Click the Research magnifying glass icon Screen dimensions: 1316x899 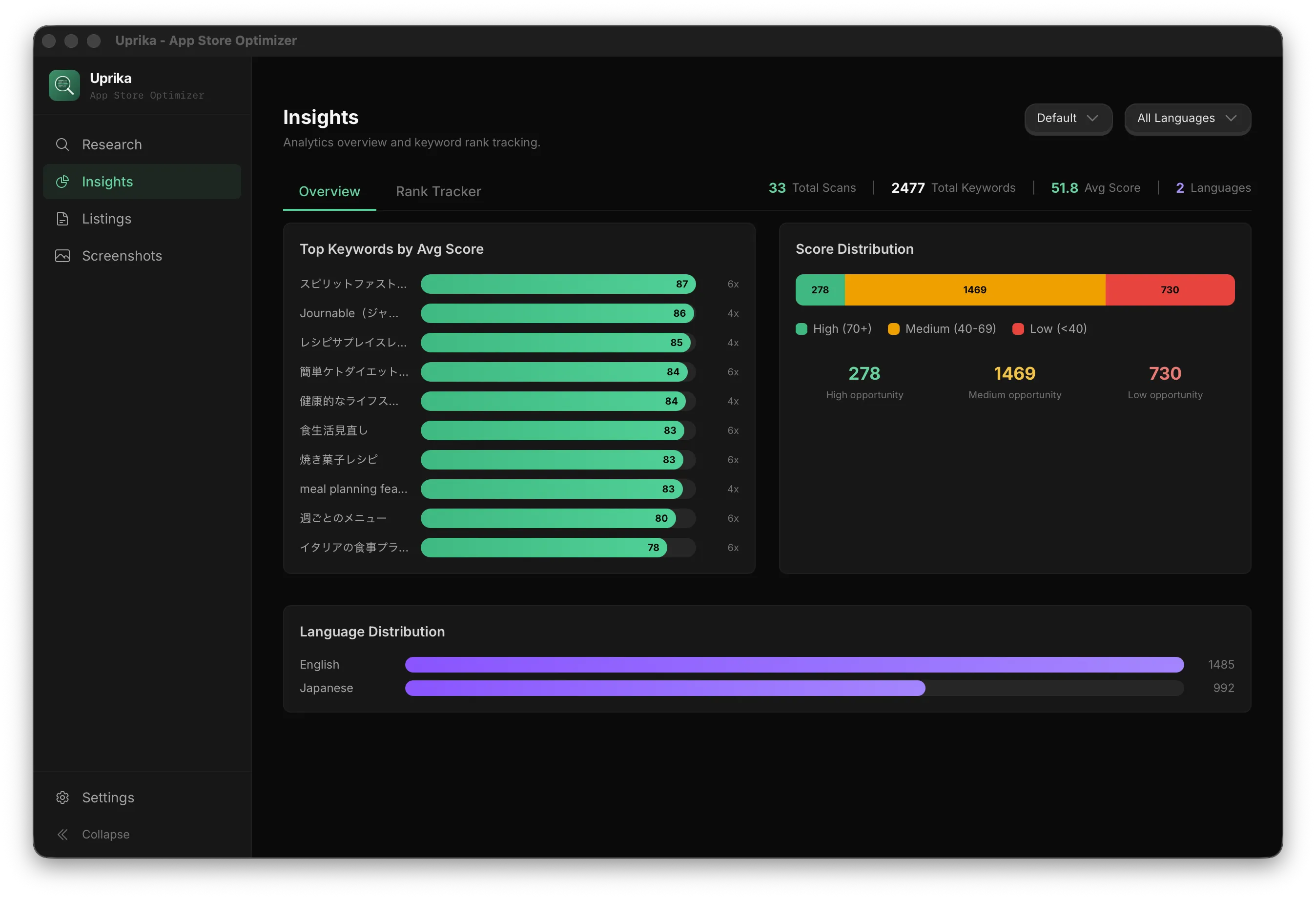point(62,144)
